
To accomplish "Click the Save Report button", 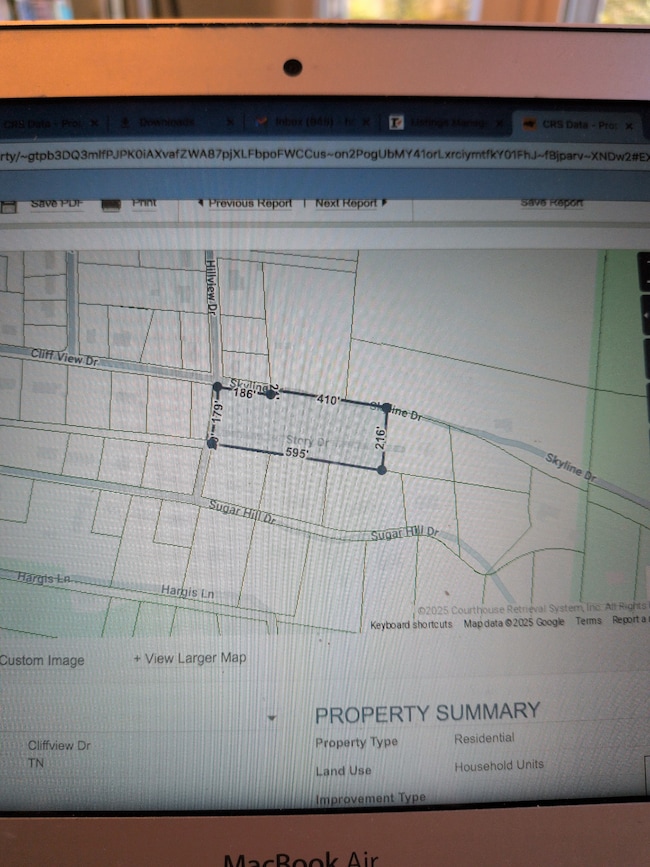I will (552, 203).
